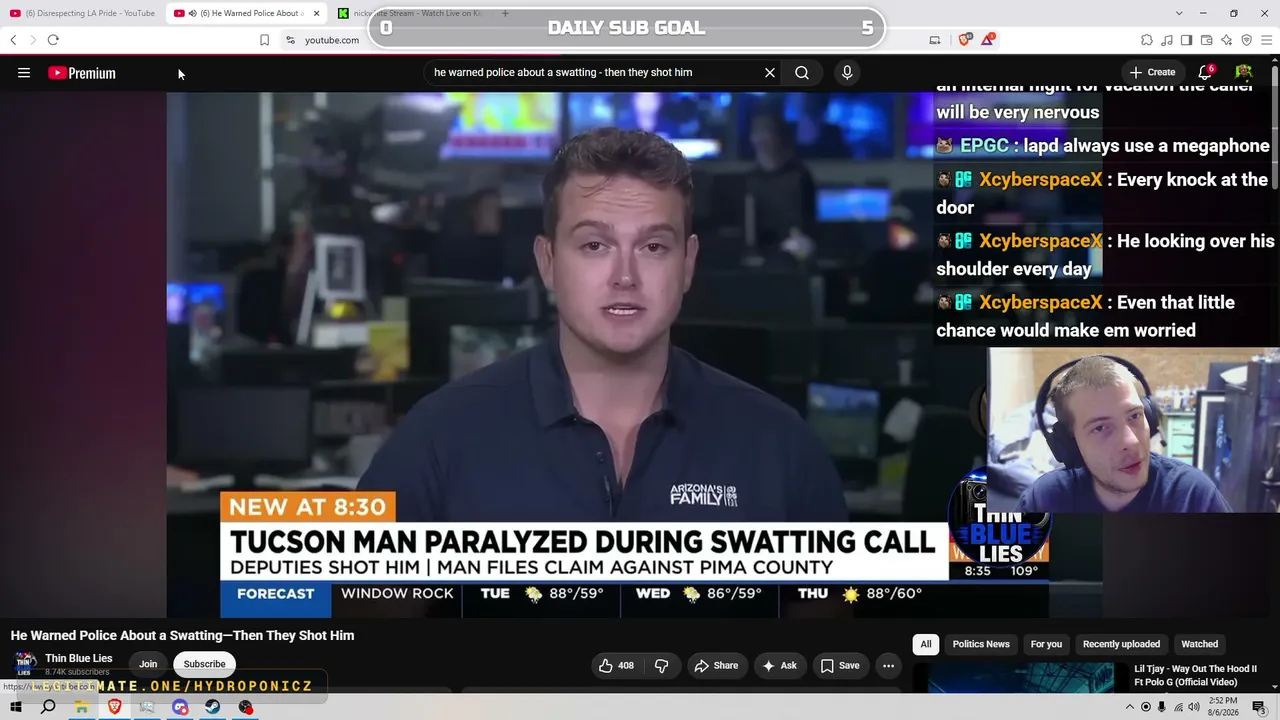Image resolution: width=1280 pixels, height=720 pixels.
Task: Go to YouTube Premium home logo
Action: tap(82, 73)
